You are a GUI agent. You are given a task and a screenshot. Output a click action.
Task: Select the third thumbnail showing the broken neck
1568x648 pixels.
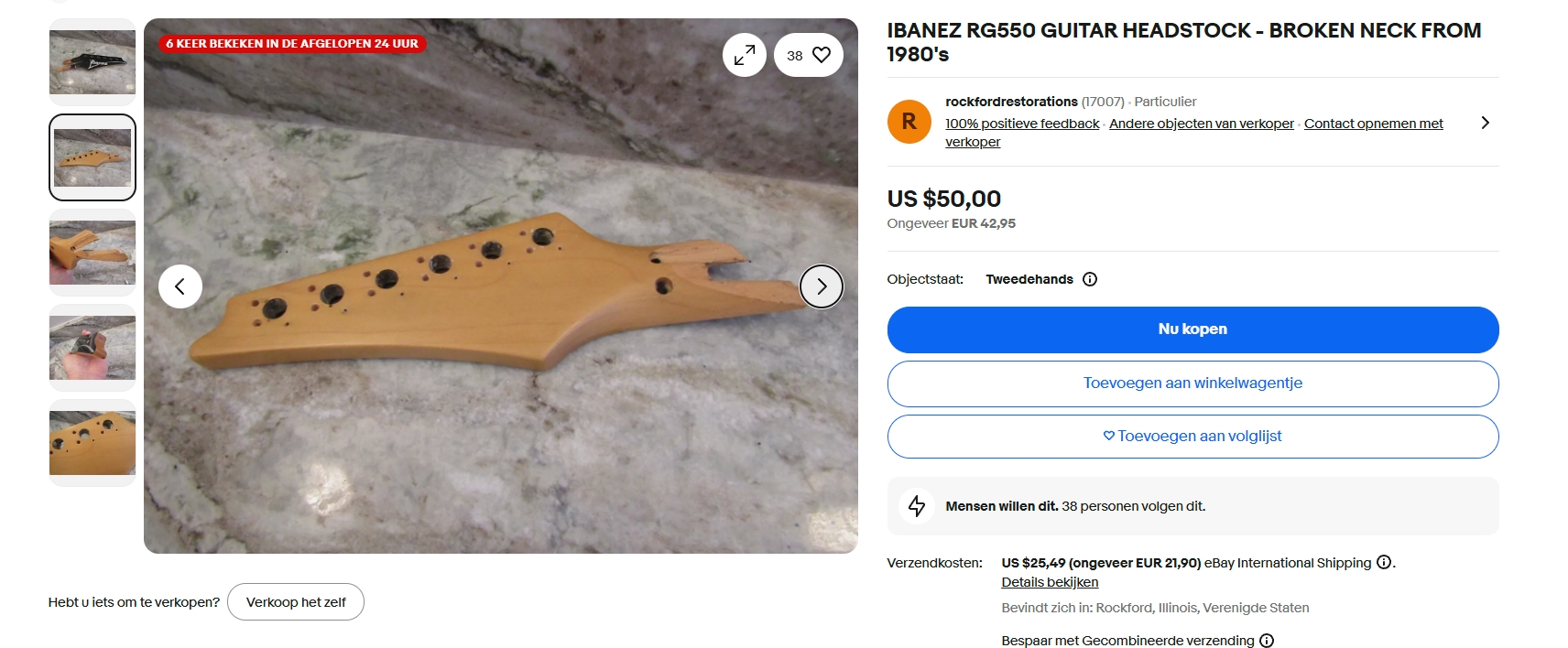93,253
